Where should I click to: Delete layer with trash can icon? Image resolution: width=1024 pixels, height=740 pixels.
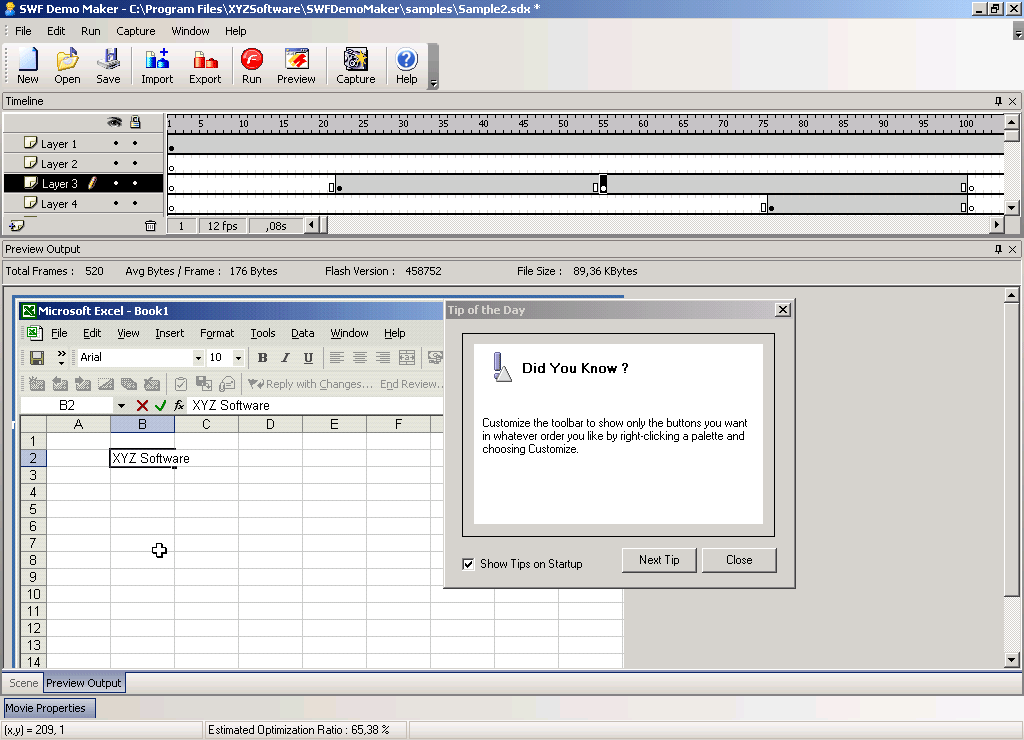coord(150,225)
